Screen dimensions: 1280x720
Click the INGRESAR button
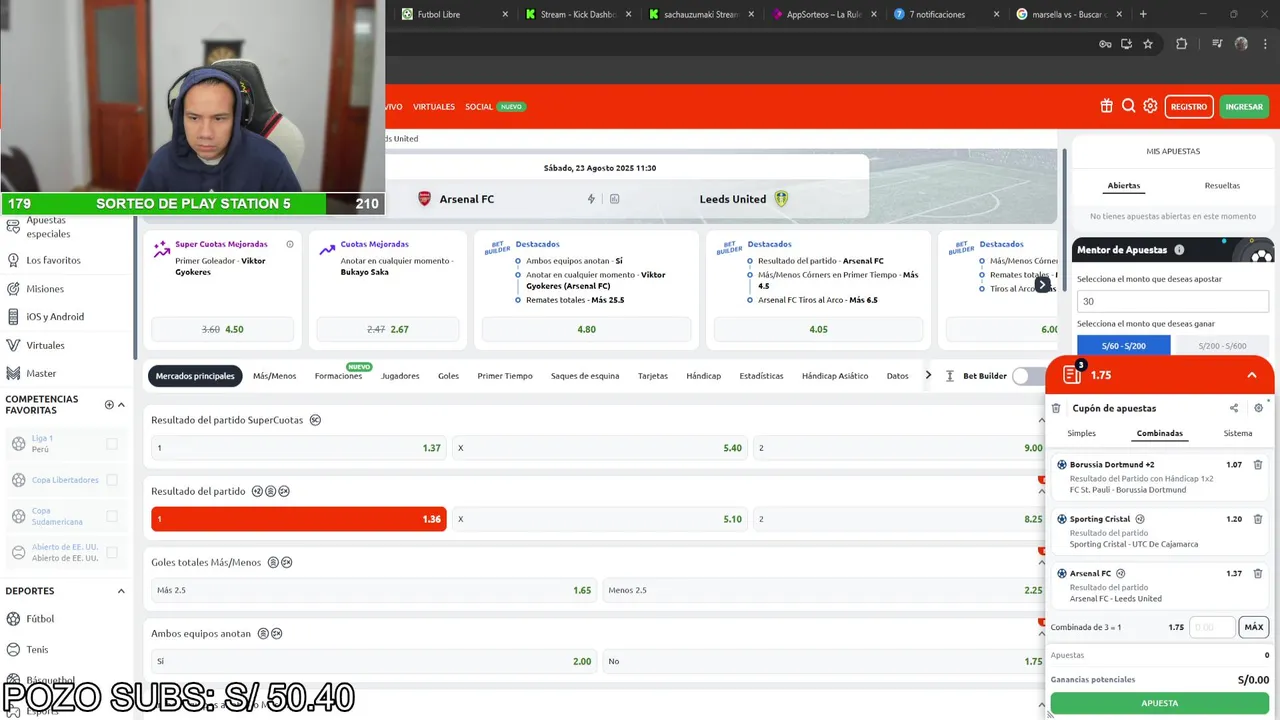point(1244,106)
